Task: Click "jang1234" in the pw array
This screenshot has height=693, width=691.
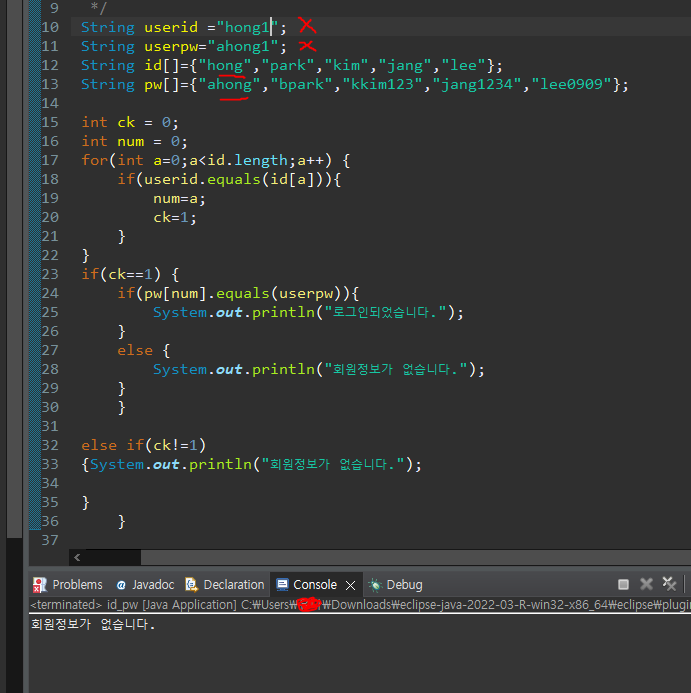Action: pyautogui.click(x=477, y=84)
